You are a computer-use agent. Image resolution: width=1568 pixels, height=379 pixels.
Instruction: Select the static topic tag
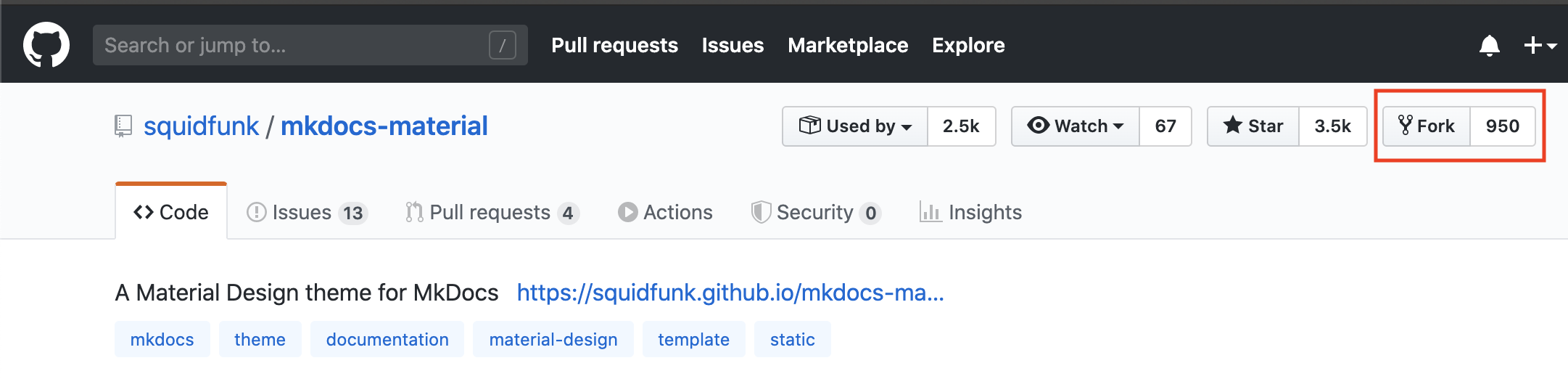click(793, 339)
